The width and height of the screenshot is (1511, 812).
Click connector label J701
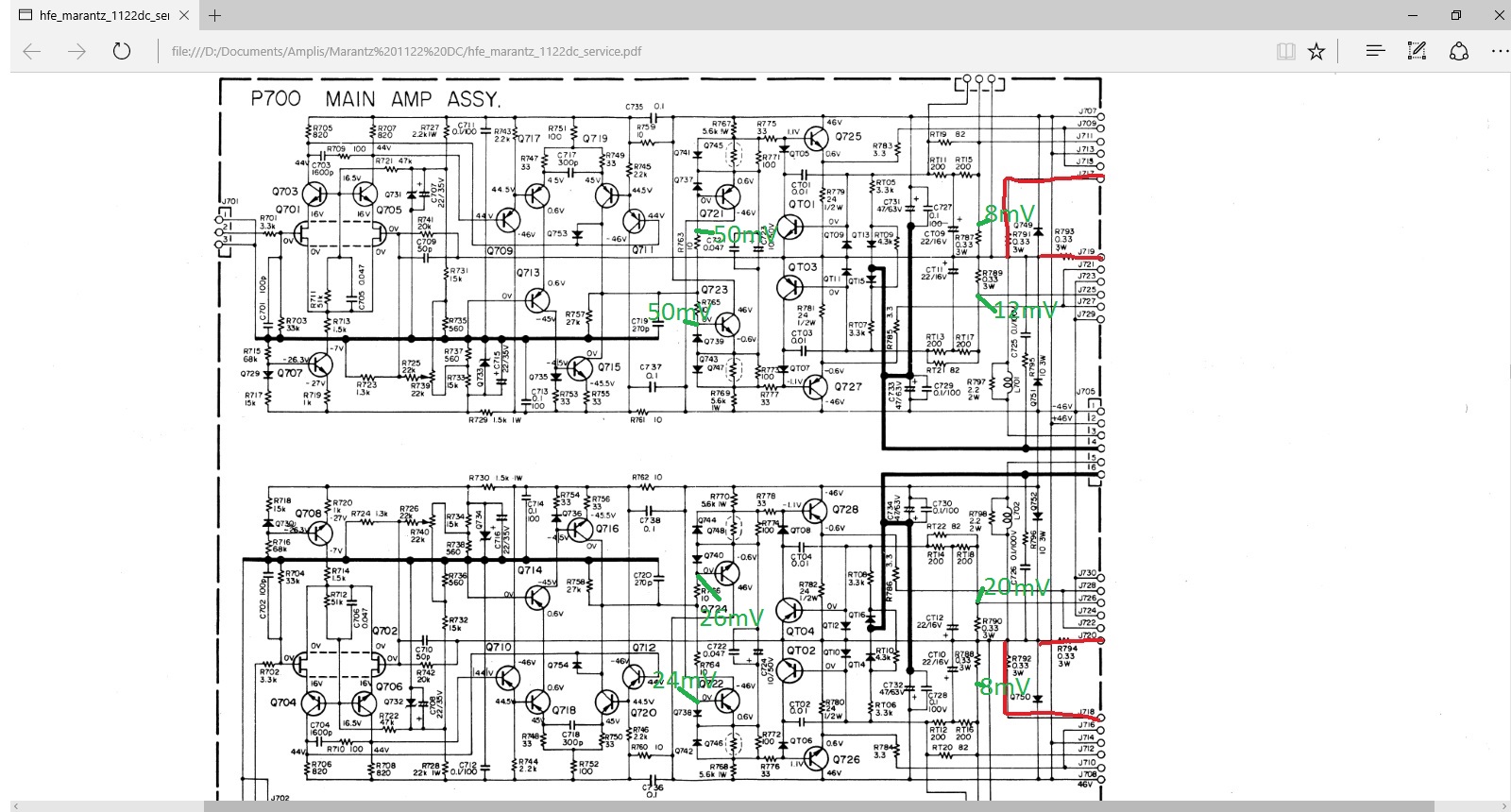(x=229, y=201)
